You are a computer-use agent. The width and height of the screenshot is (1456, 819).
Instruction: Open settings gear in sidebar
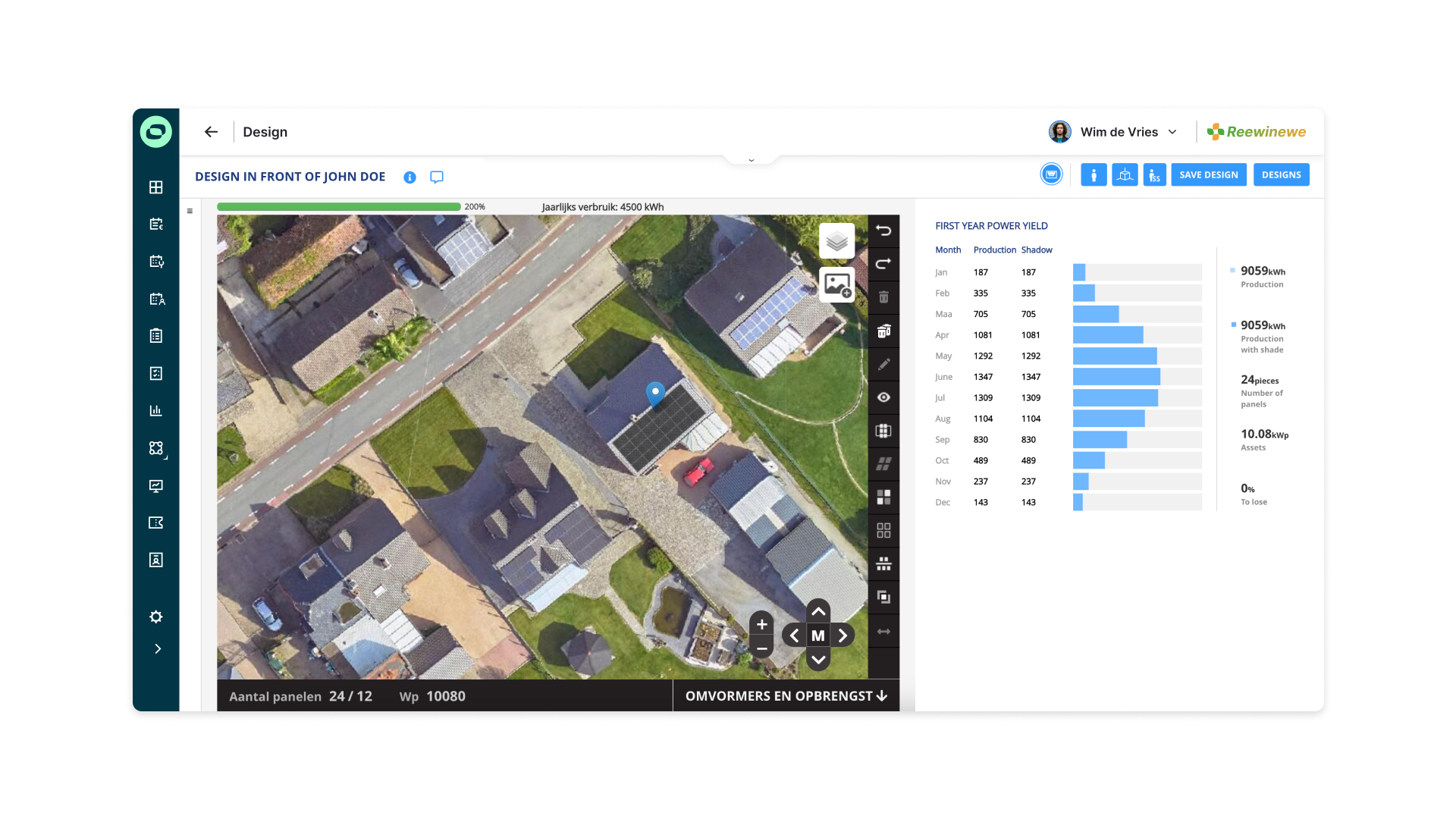click(x=156, y=617)
